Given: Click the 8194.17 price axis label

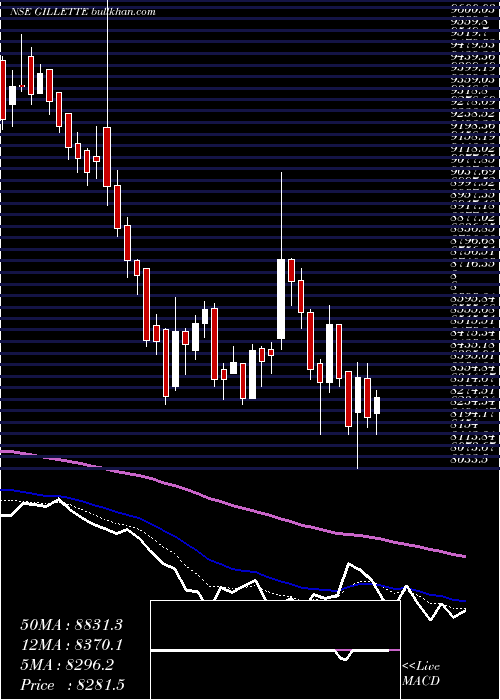Looking at the screenshot, I should pos(472,414).
